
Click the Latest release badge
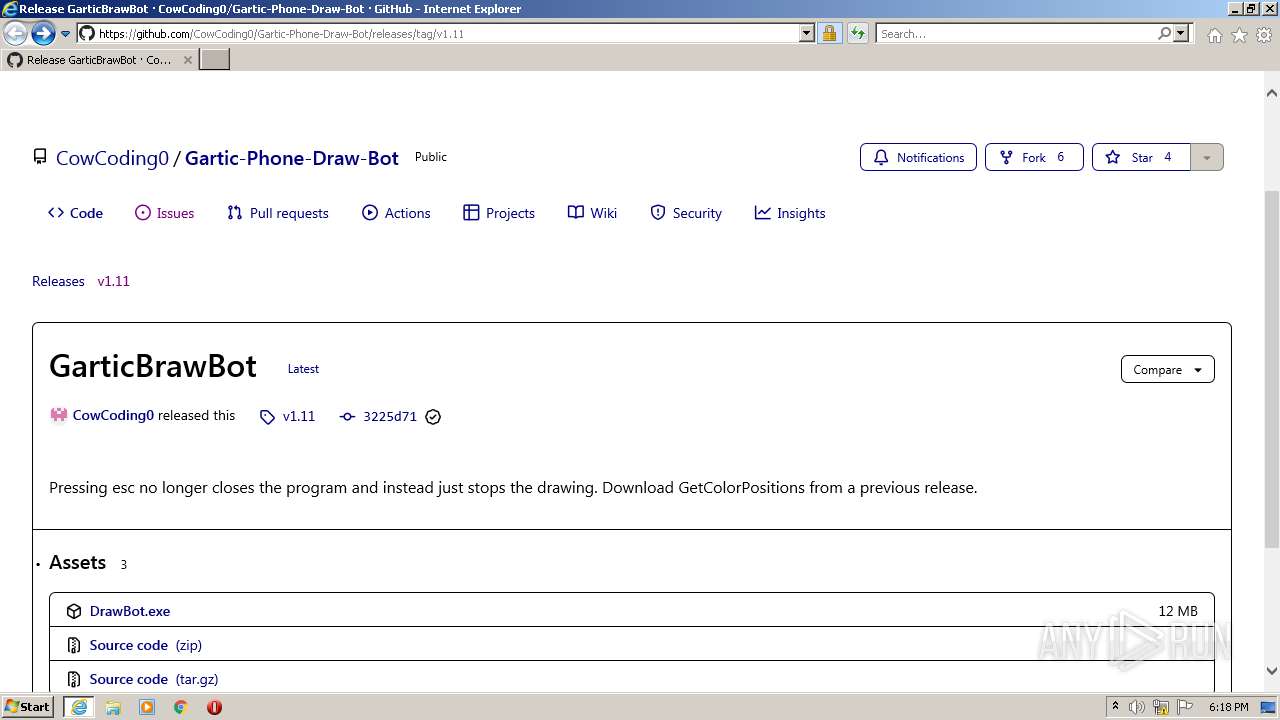[x=303, y=369]
